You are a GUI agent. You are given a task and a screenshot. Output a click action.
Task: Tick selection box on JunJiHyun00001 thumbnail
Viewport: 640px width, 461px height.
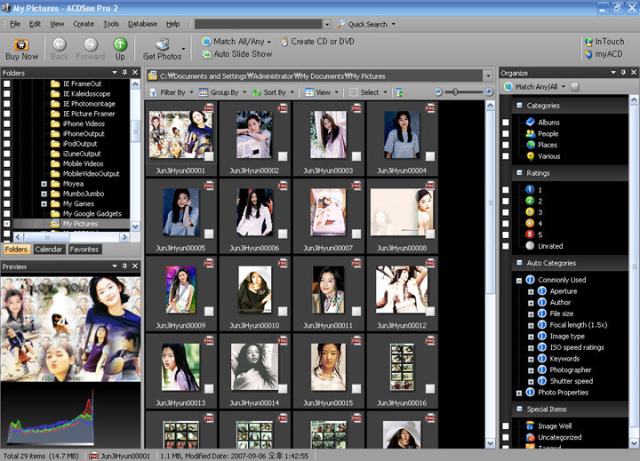(x=209, y=156)
